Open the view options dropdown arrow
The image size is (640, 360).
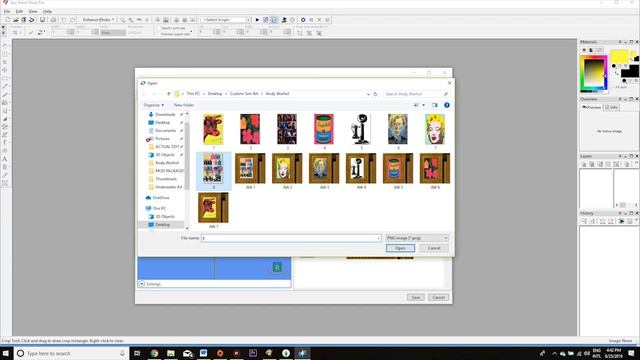pos(424,105)
